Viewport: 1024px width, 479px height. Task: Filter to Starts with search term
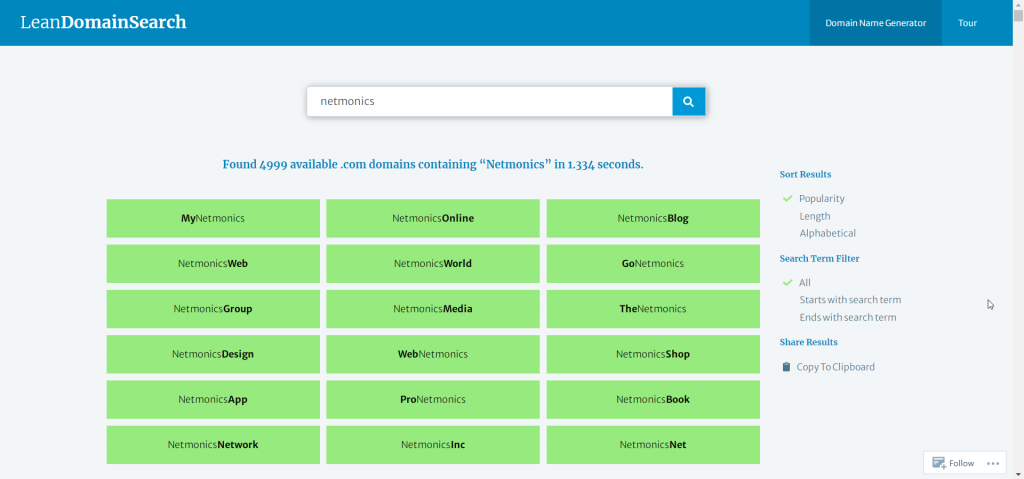point(850,300)
